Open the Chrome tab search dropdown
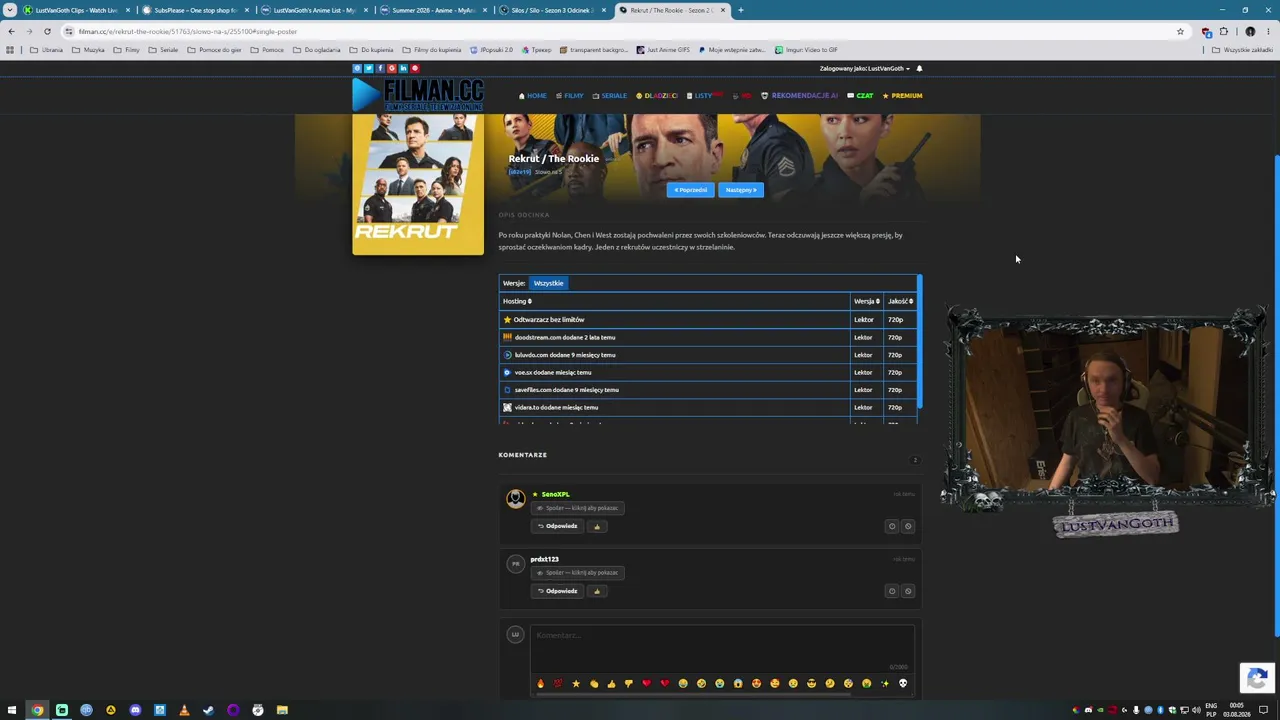This screenshot has height=720, width=1280. pos(10,10)
